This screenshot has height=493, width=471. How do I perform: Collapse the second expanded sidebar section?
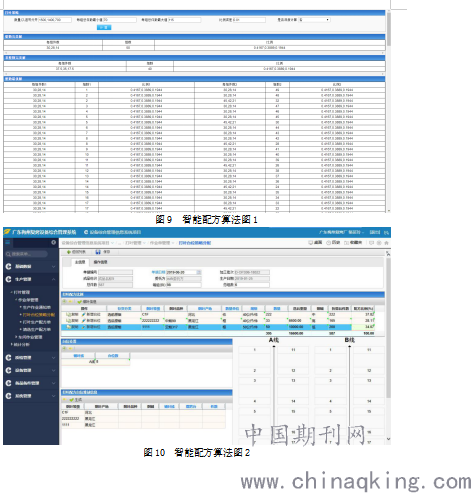point(54,279)
